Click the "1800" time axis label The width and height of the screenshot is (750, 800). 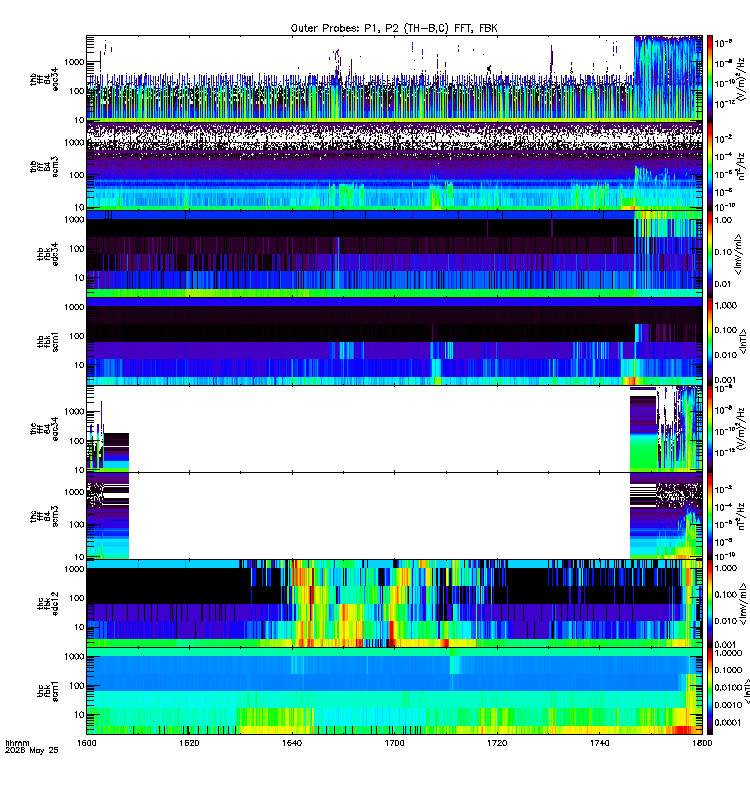click(x=702, y=743)
